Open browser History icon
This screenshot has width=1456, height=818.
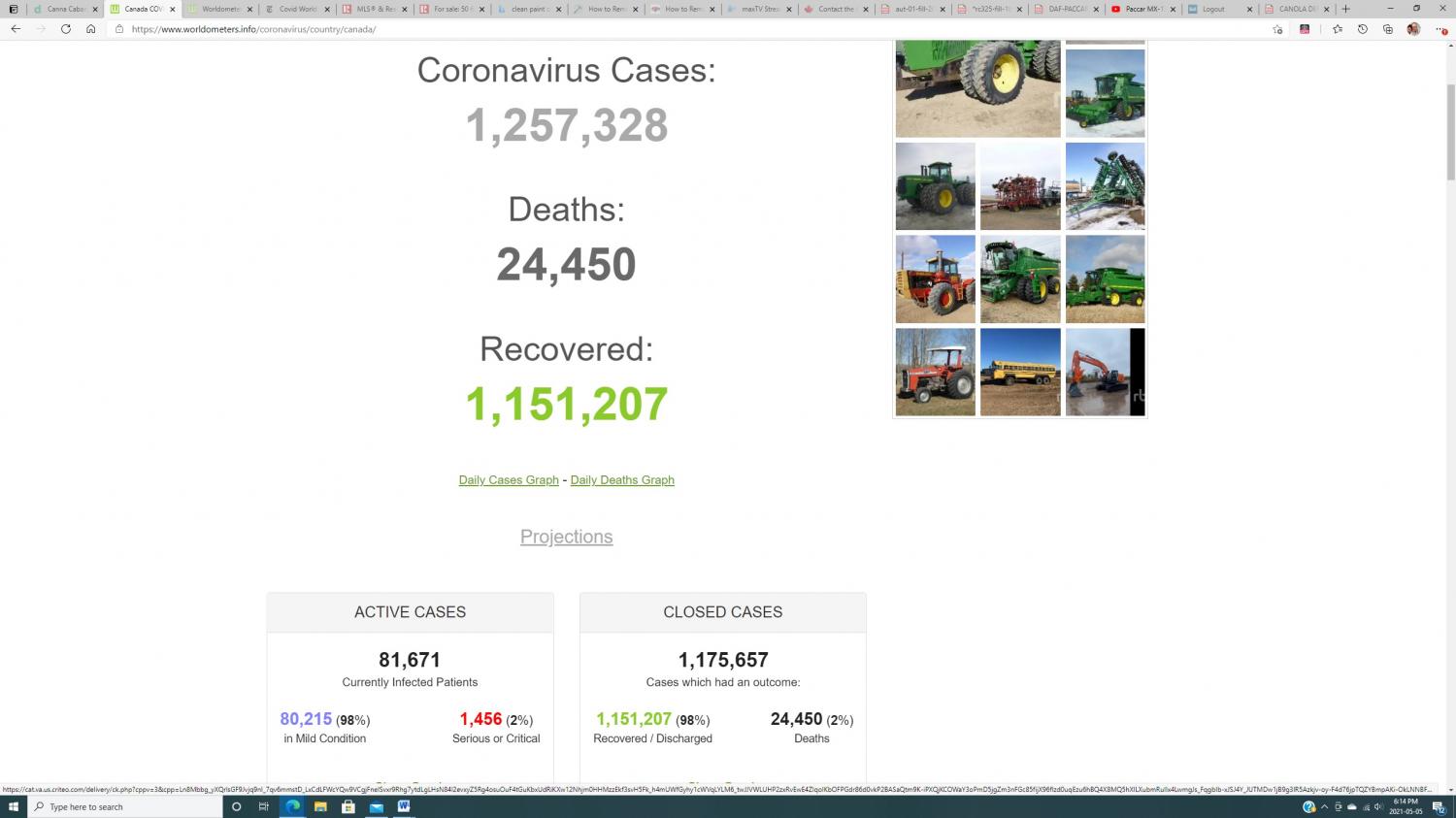point(1362,29)
